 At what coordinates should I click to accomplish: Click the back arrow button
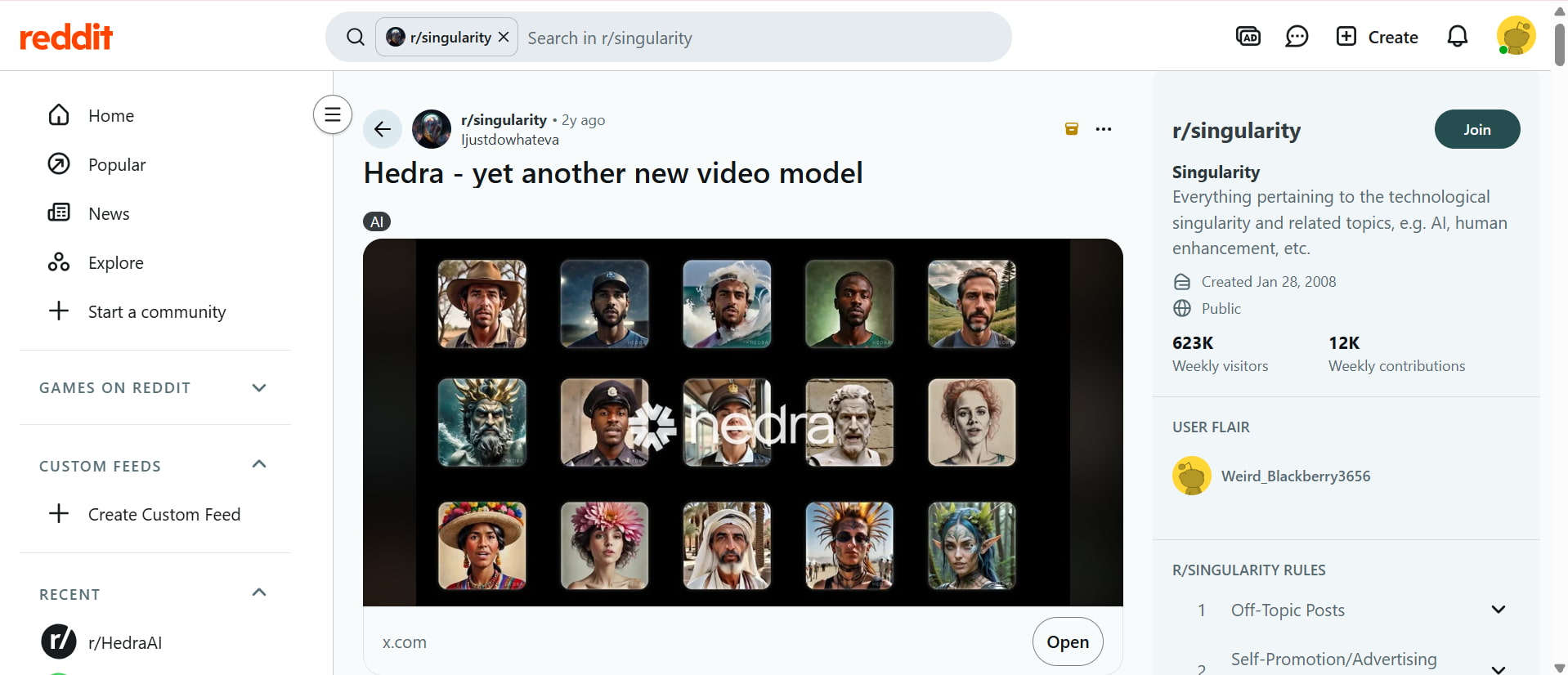tap(382, 129)
